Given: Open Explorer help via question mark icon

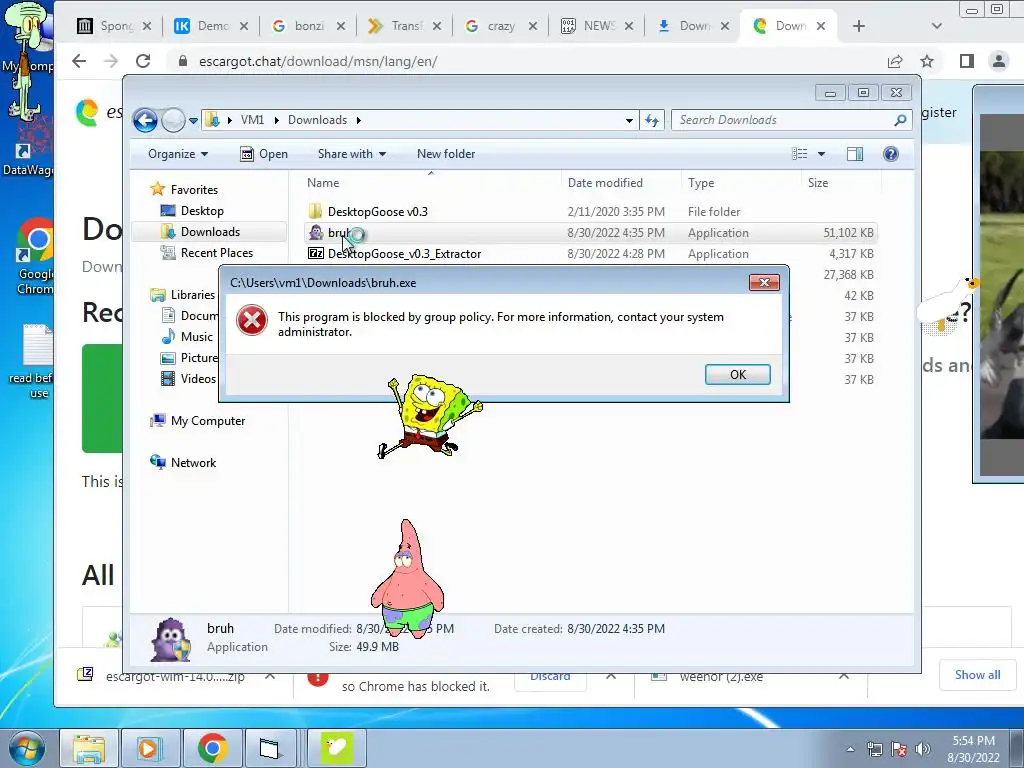Looking at the screenshot, I should pos(891,154).
